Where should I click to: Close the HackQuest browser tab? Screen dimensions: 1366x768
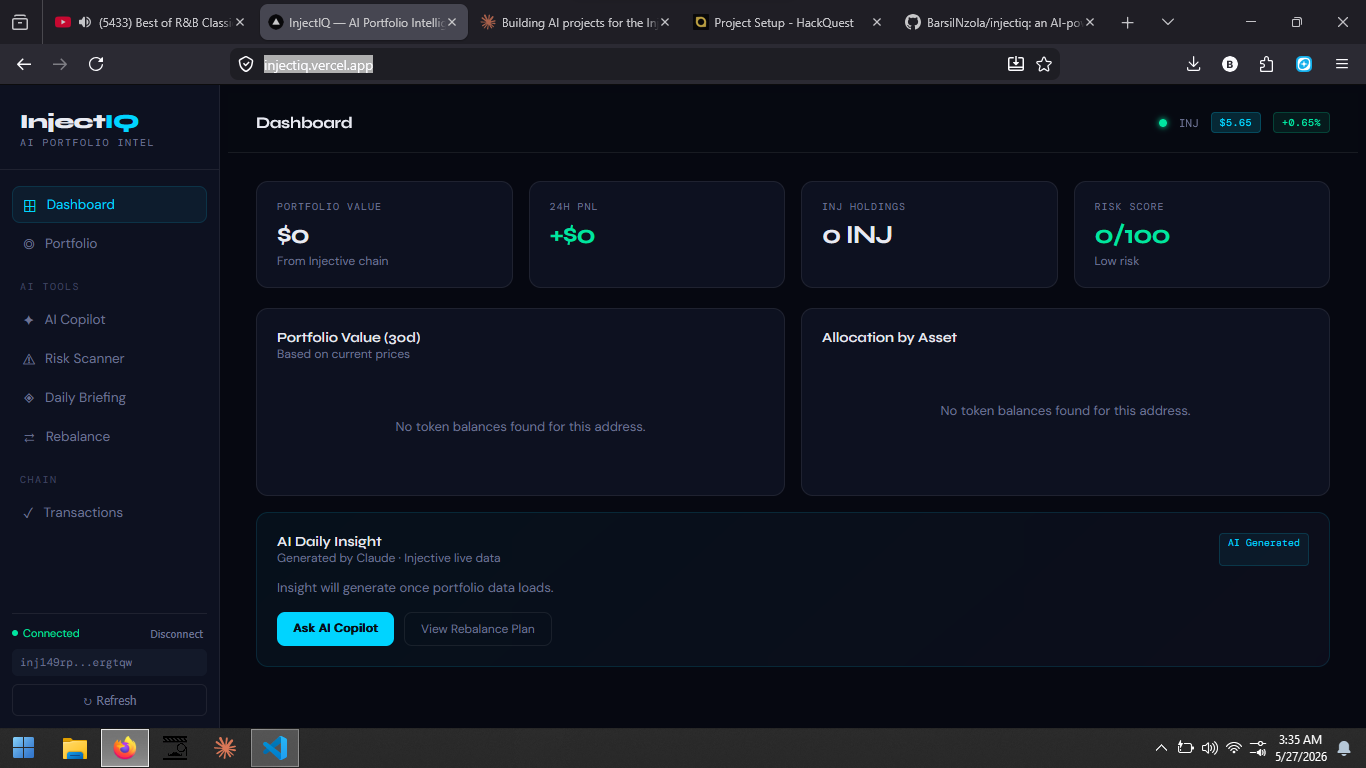(877, 22)
